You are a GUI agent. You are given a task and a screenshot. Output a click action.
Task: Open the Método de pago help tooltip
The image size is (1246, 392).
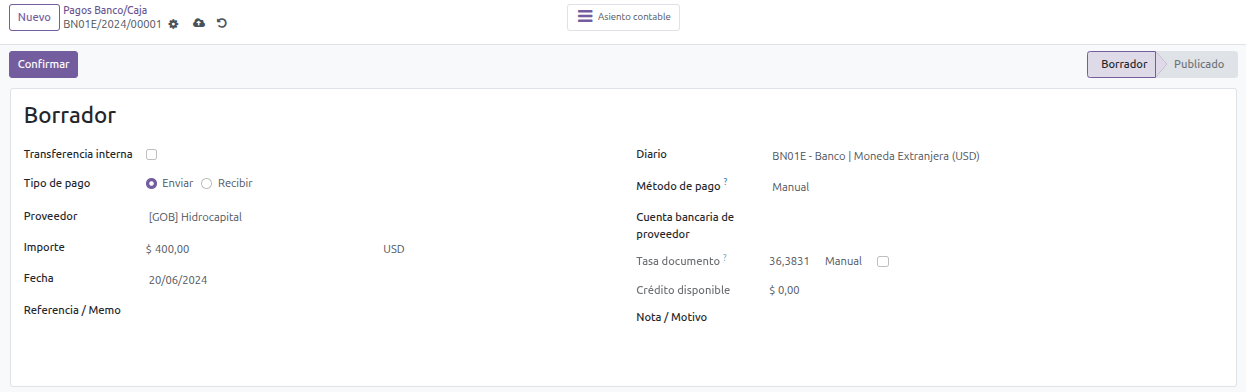tap(726, 183)
